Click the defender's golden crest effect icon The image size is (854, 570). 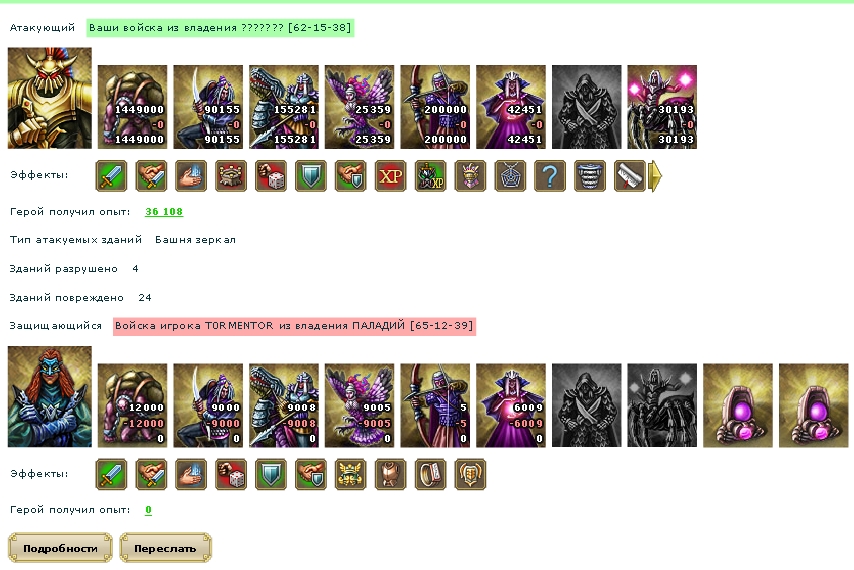tap(350, 474)
